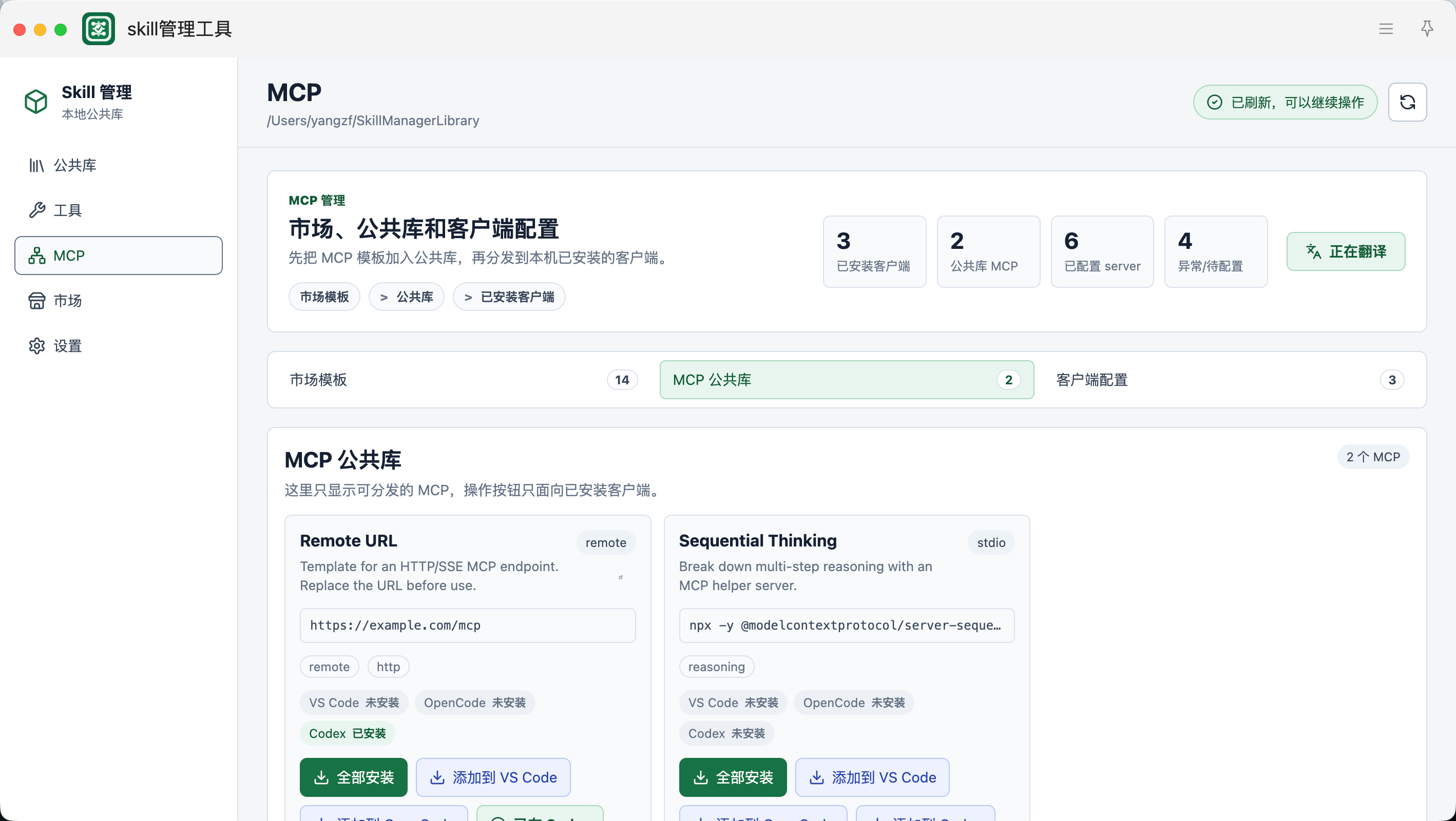This screenshot has width=1456, height=821.
Task: Click 全部安装 on the Remote URL card
Action: (353, 777)
